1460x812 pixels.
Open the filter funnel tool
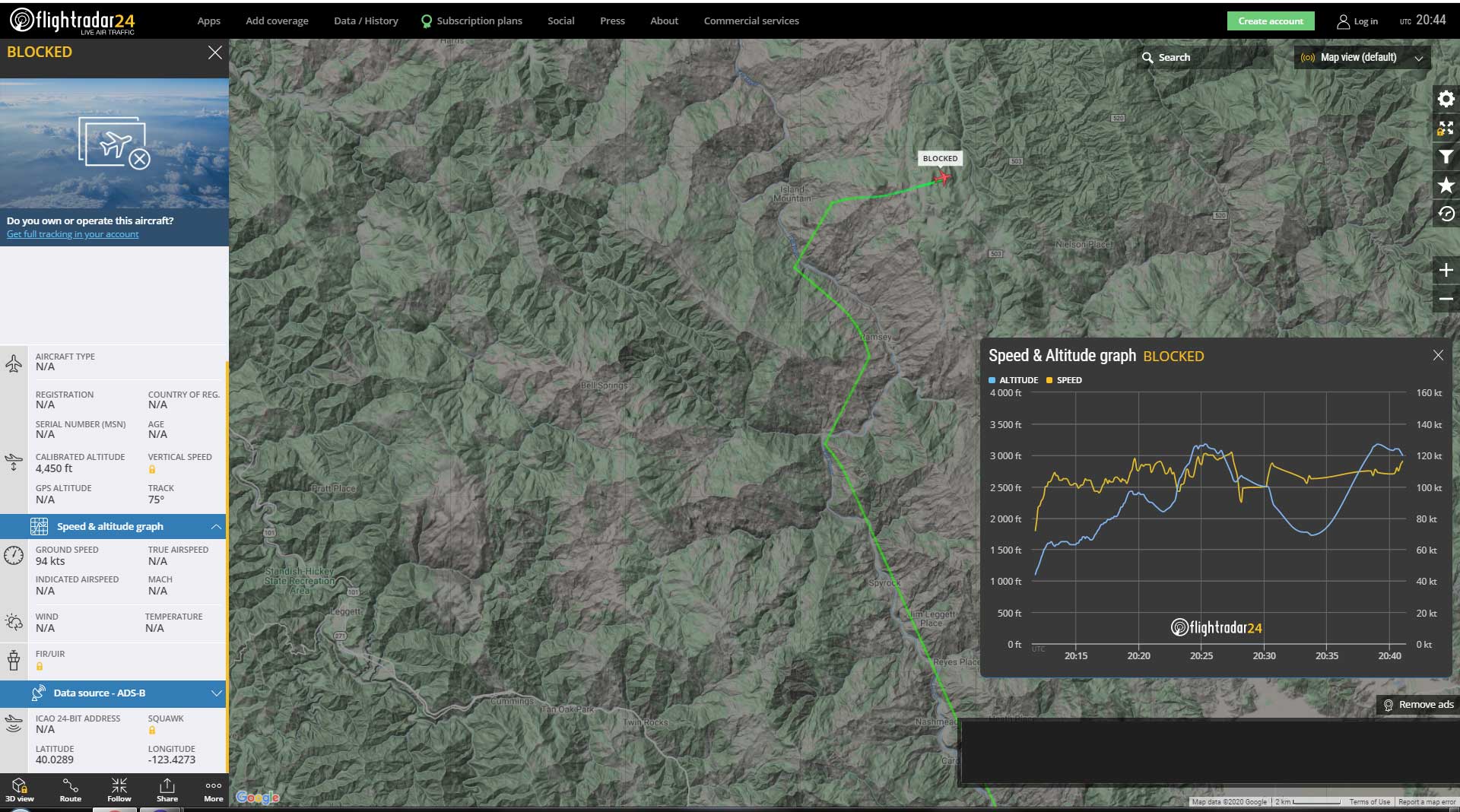(1446, 157)
